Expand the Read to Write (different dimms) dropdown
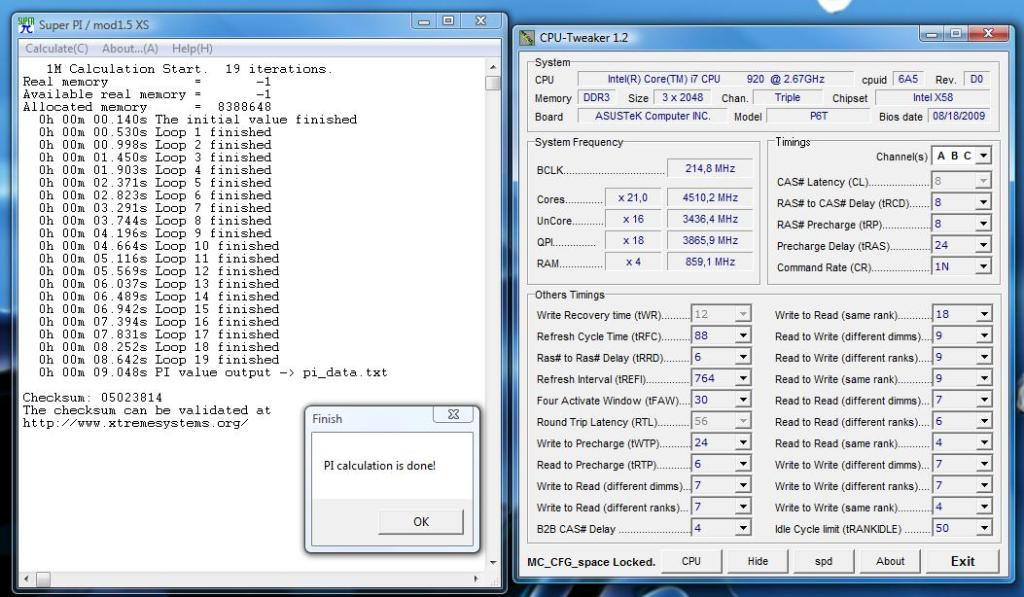 pos(984,336)
